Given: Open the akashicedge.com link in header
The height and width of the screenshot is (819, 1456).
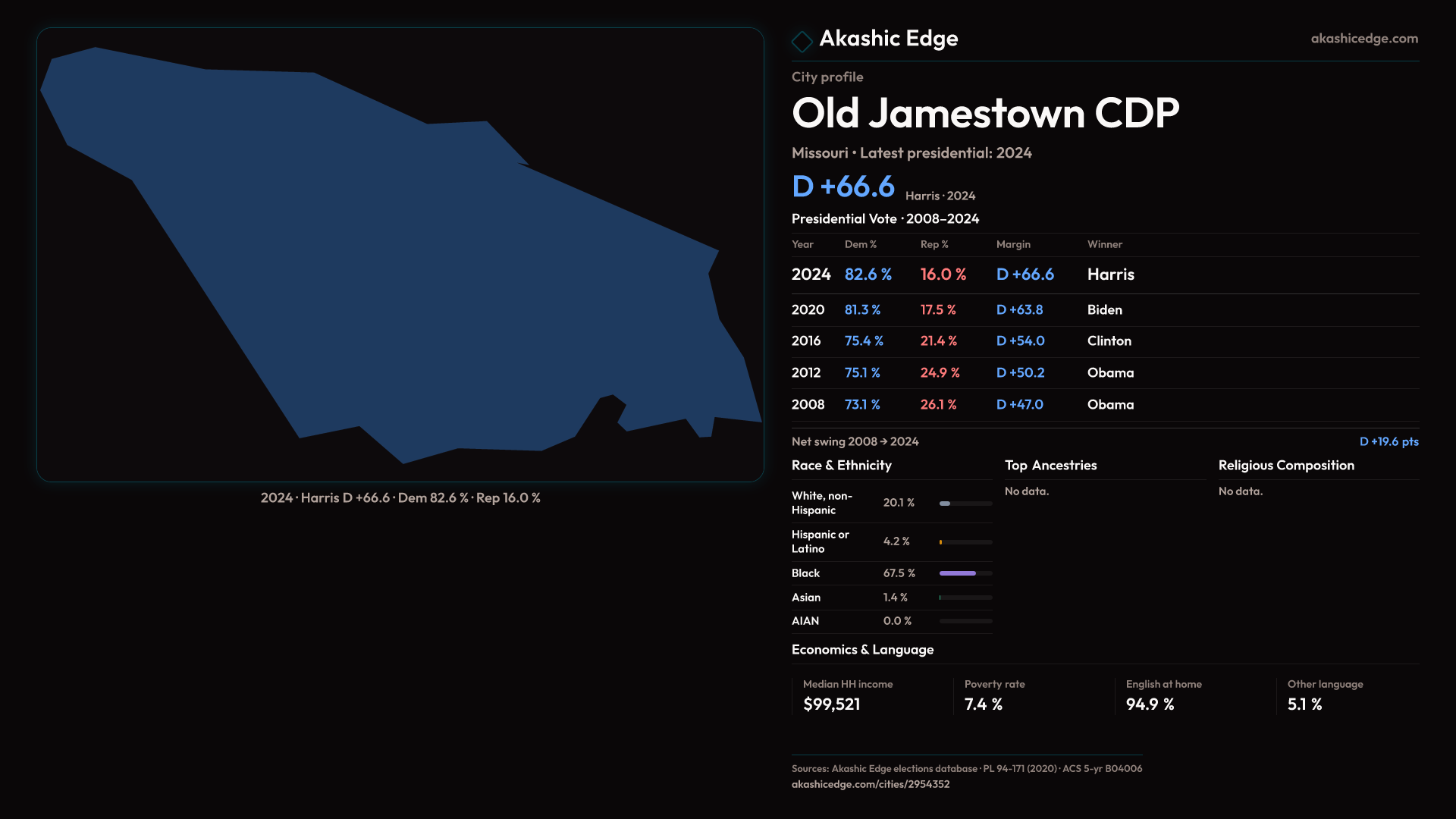Looking at the screenshot, I should pyautogui.click(x=1363, y=39).
